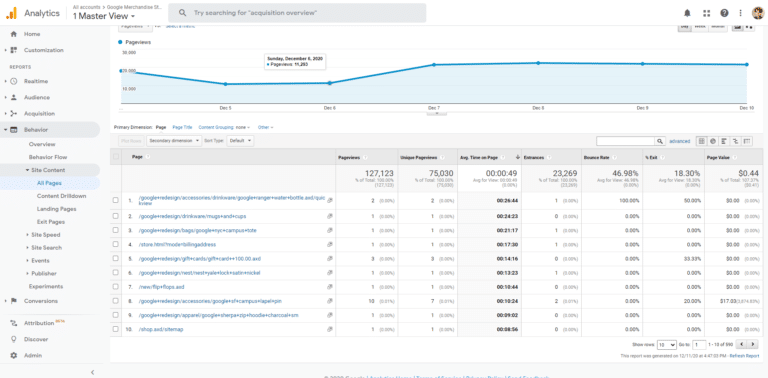The height and width of the screenshot is (378, 768).
Task: Click the Analytics logo
Action: click(x=12, y=13)
